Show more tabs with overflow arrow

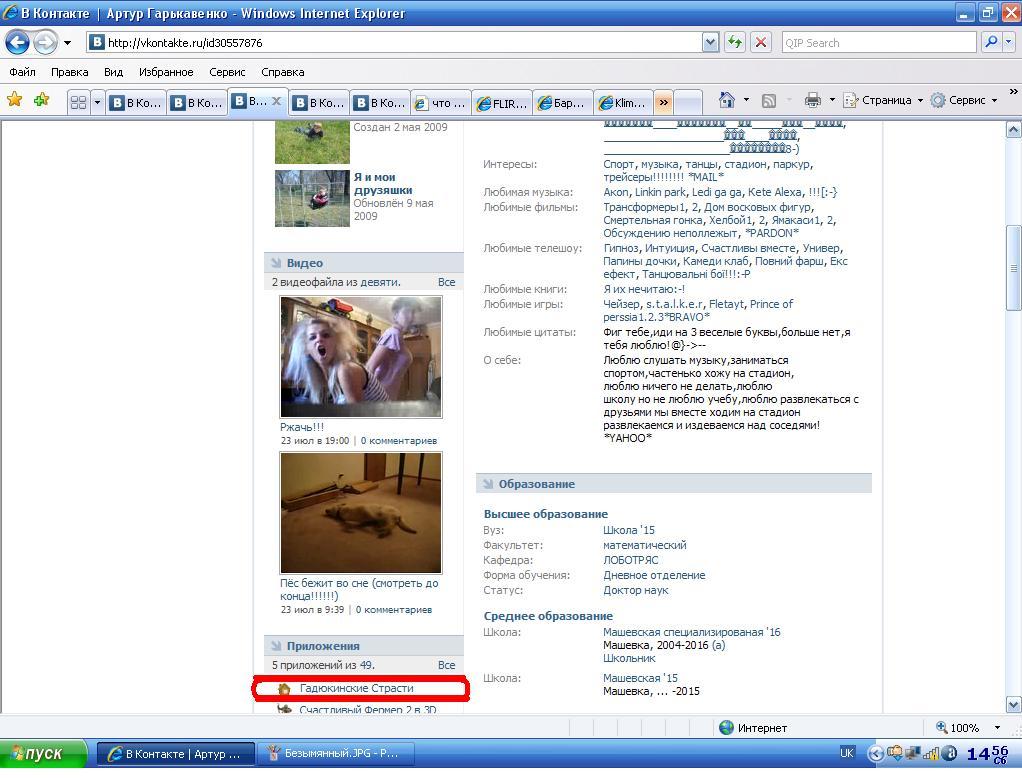pyautogui.click(x=662, y=102)
